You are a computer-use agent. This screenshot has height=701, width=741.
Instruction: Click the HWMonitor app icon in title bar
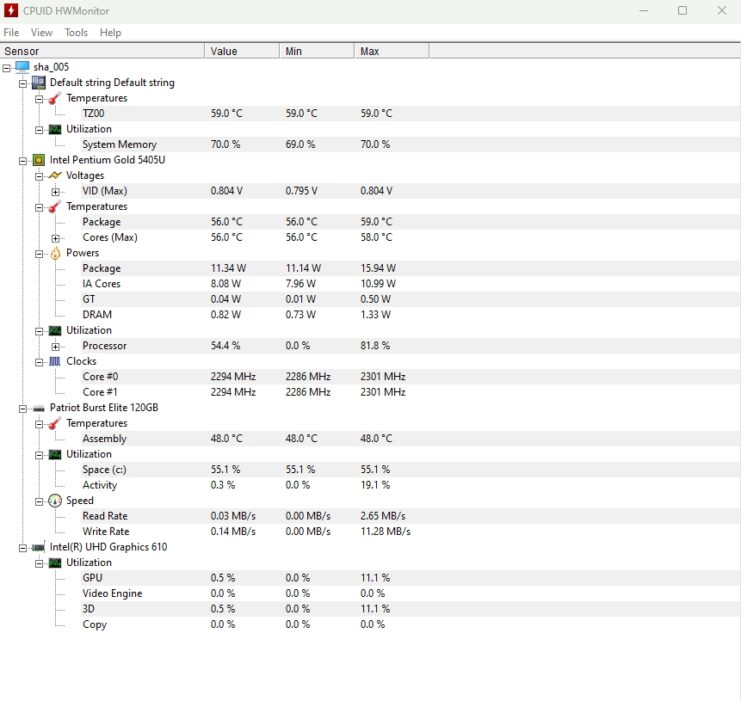[x=10, y=10]
